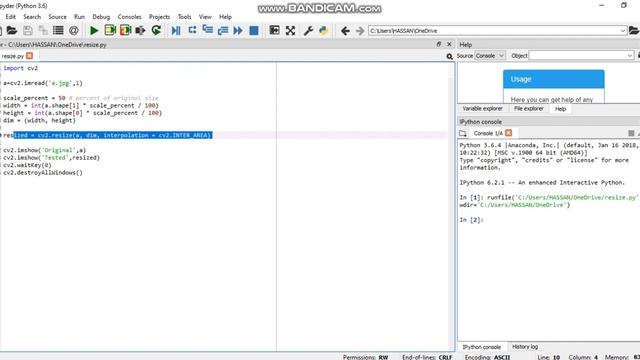This screenshot has height=360, width=640.
Task: Click the @ symbol finder icon
Action: tap(73, 31)
